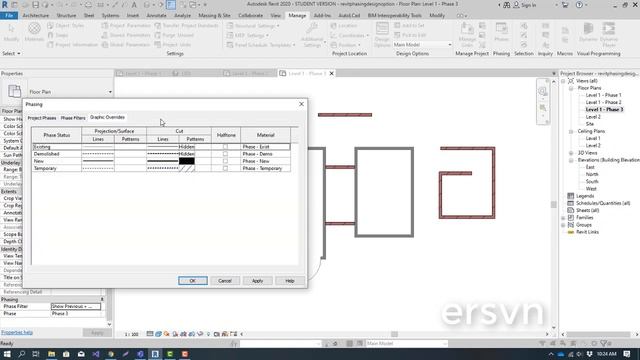The width and height of the screenshot is (640, 360).
Task: Toggle Halftone checkbox for Demolished phase status
Action: (x=225, y=154)
